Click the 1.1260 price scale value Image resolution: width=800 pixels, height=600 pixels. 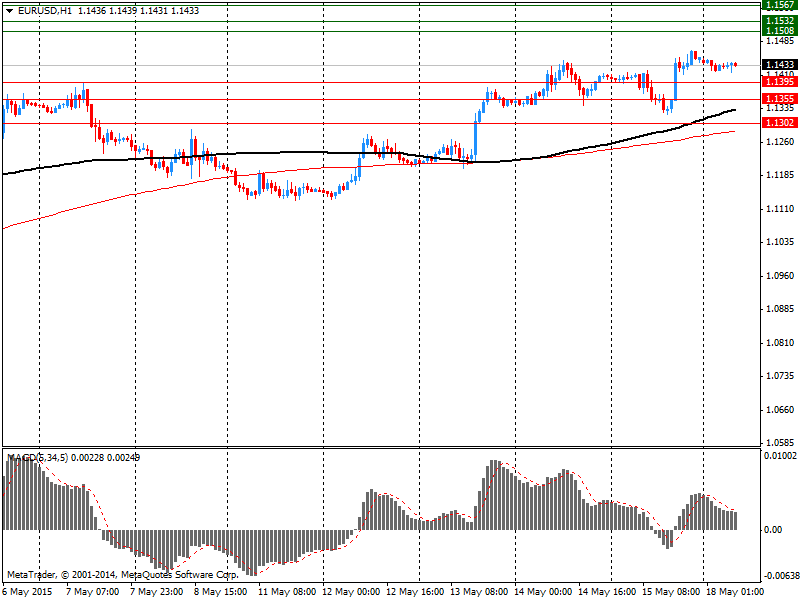pyautogui.click(x=780, y=141)
